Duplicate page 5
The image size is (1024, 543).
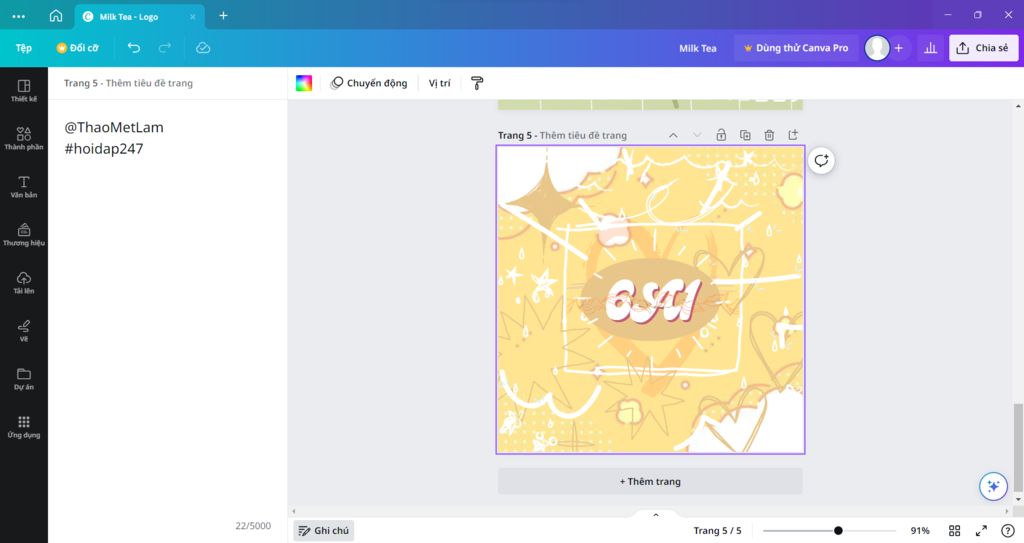point(745,135)
